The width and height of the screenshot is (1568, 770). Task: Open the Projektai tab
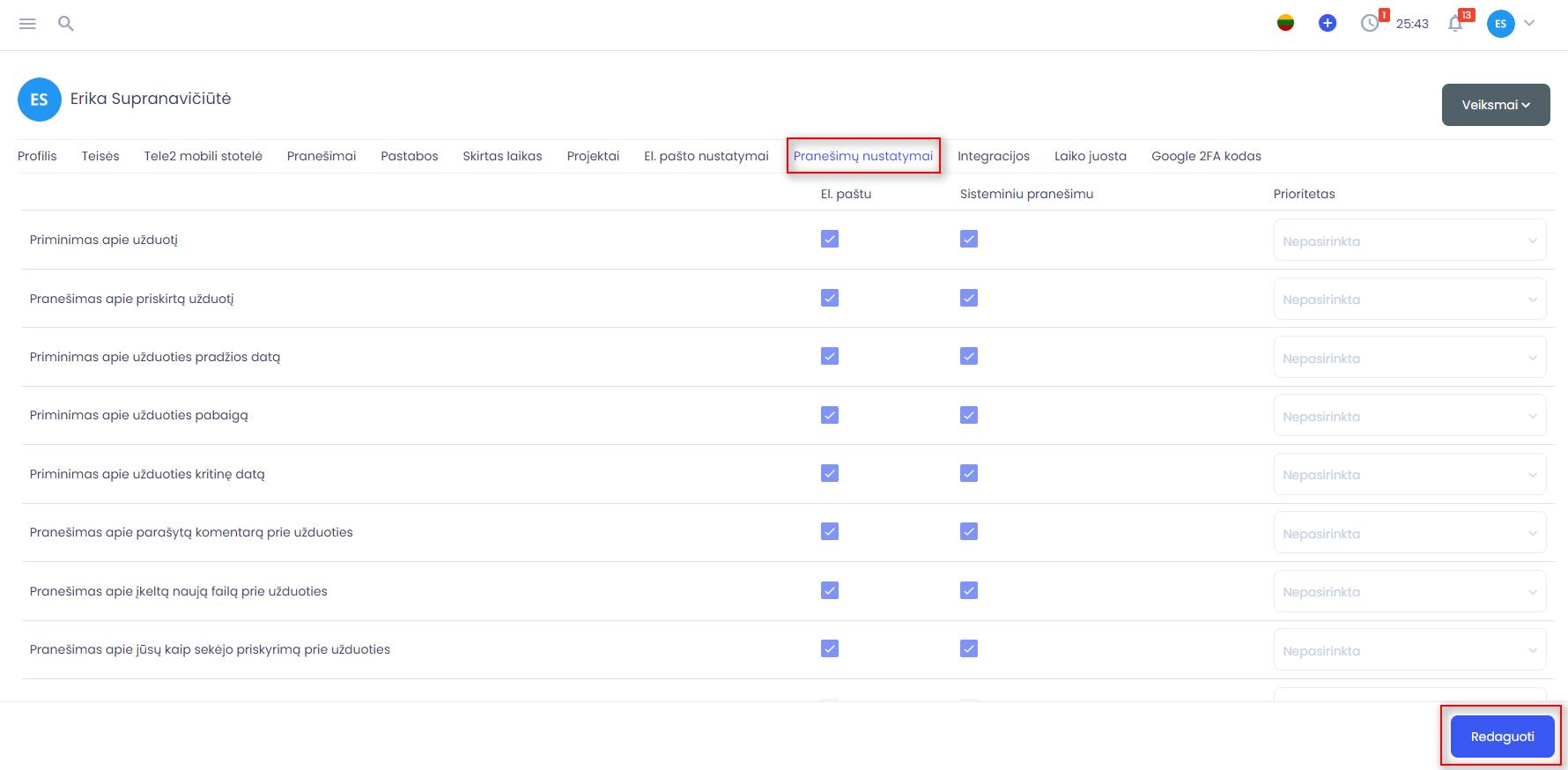(x=593, y=156)
